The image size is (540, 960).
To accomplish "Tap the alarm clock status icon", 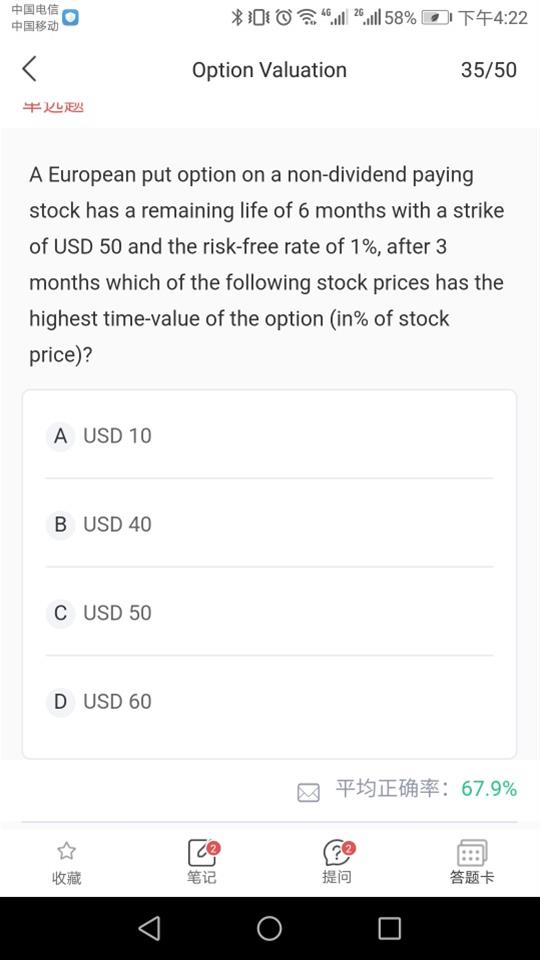I will point(283,18).
